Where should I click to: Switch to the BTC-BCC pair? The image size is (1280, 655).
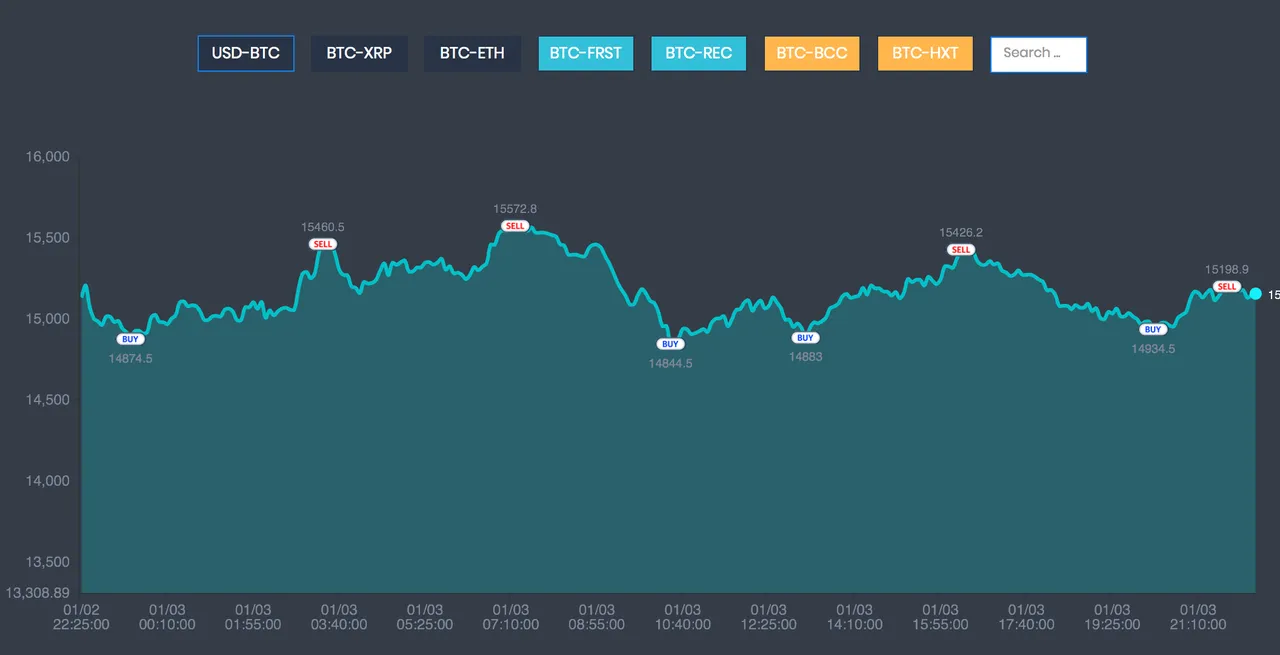click(x=812, y=54)
